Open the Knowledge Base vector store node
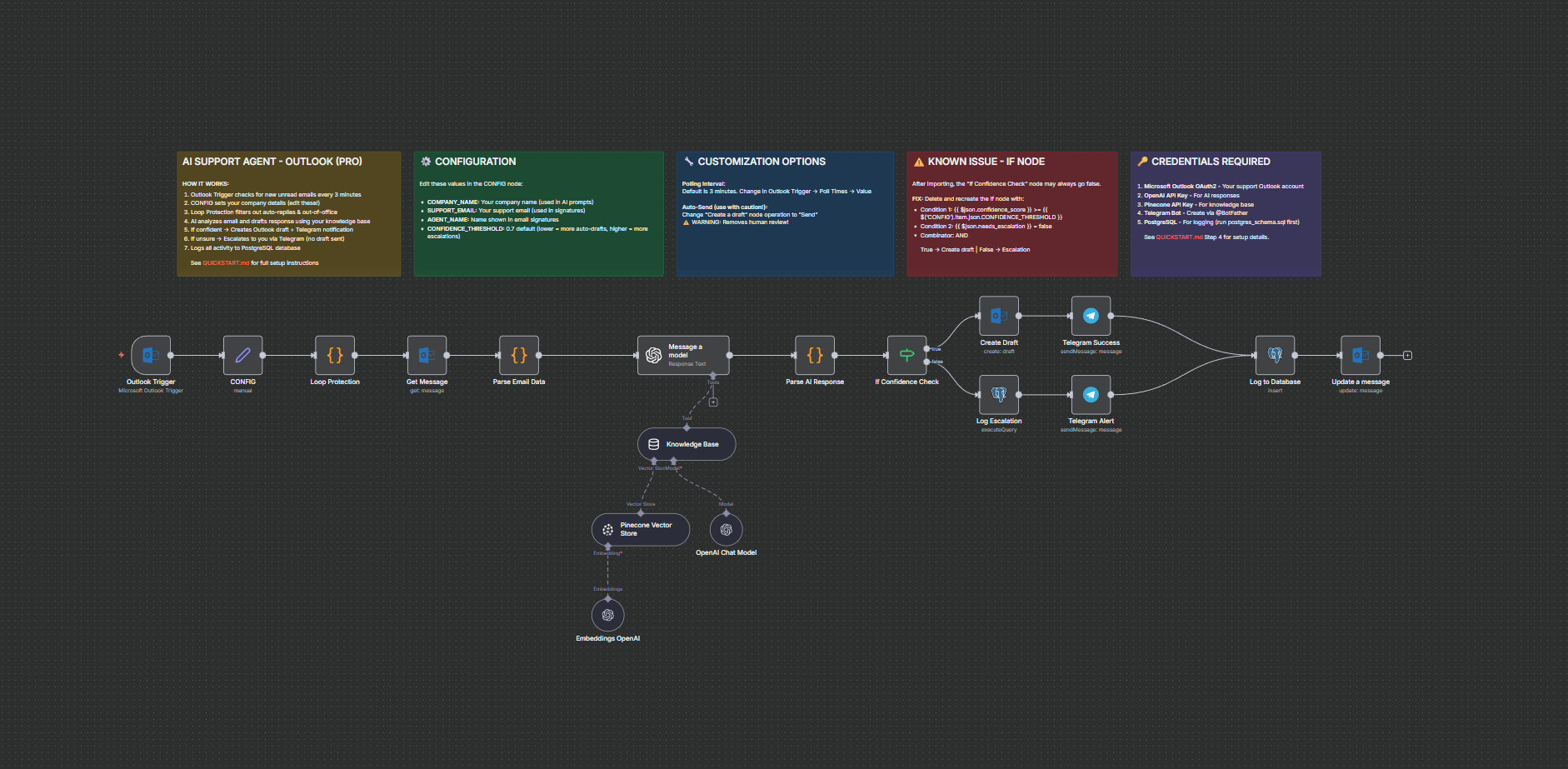 click(x=686, y=443)
